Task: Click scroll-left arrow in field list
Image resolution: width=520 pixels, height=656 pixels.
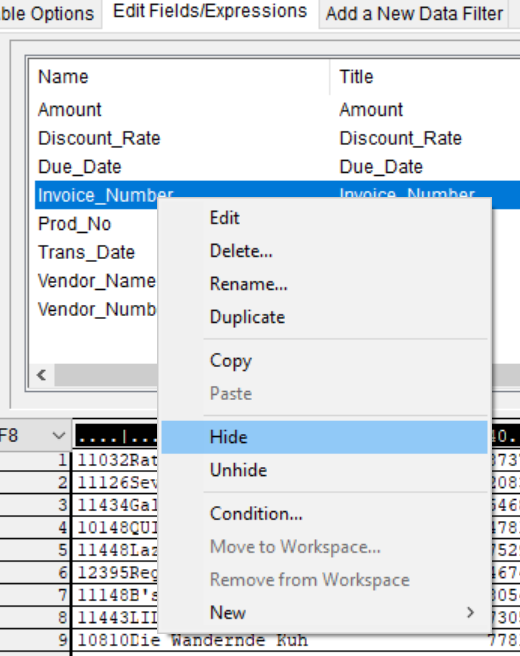Action: pyautogui.click(x=41, y=375)
